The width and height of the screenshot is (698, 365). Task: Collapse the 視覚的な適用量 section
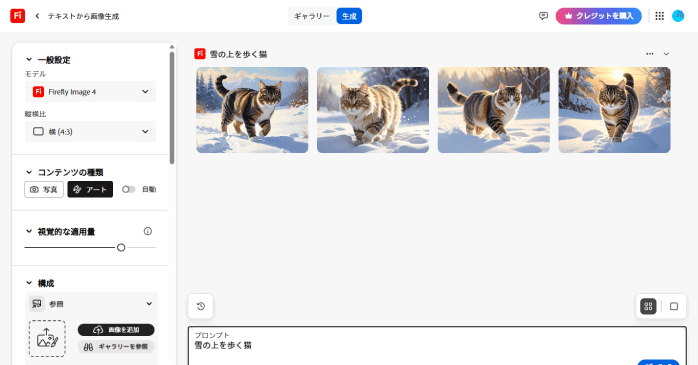coord(29,231)
